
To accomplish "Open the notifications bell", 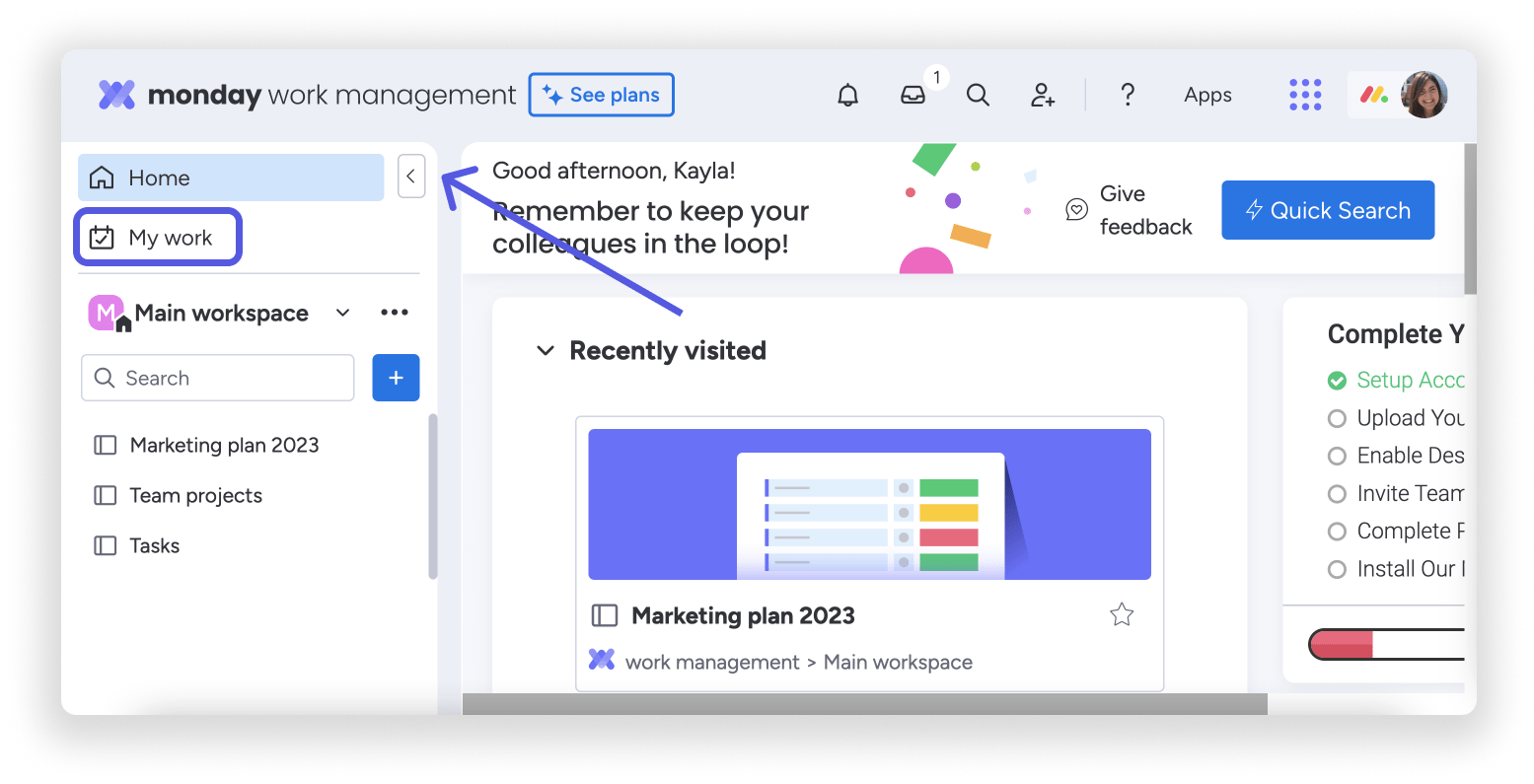I will click(847, 95).
